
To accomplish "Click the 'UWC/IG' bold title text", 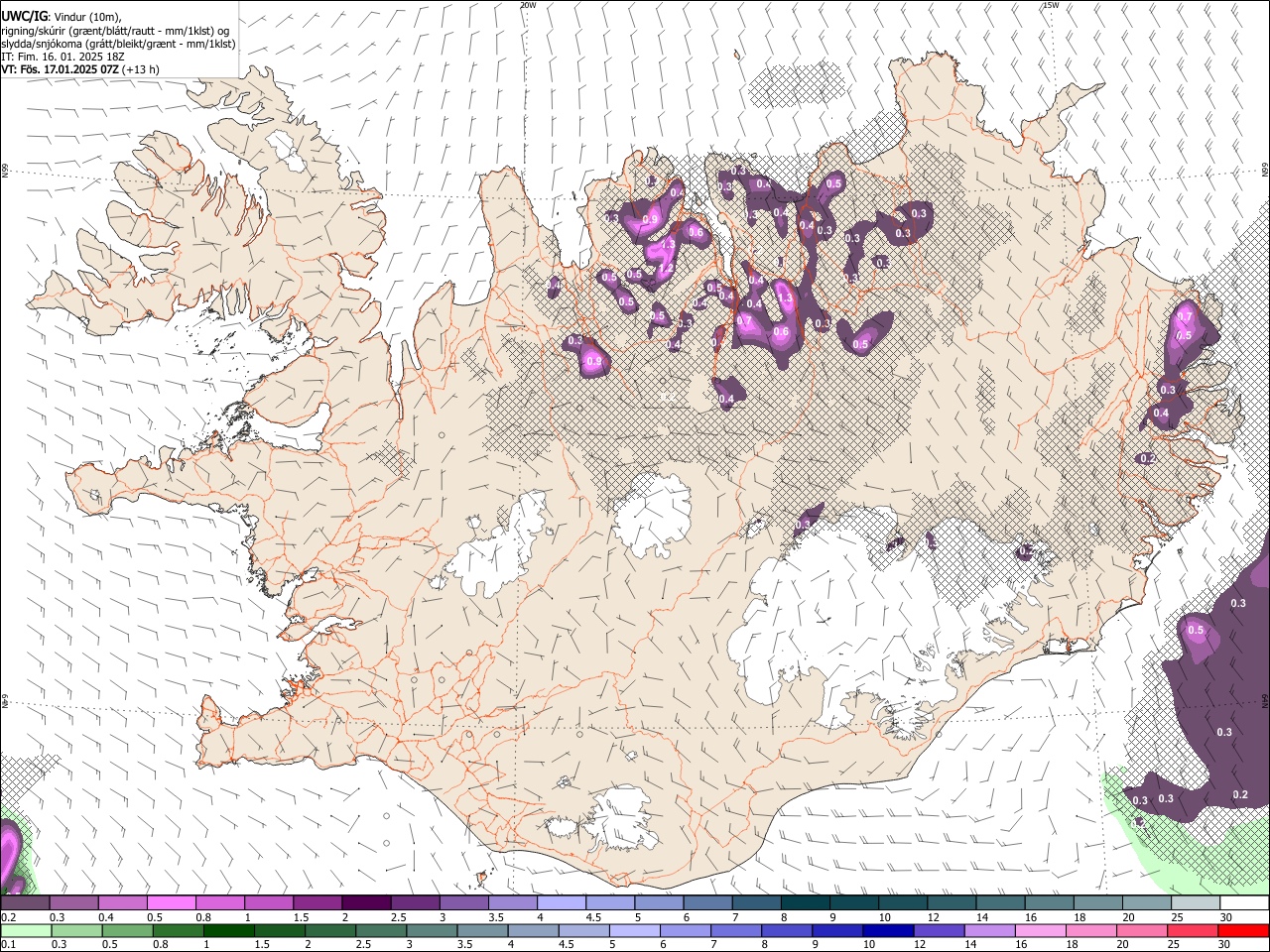I will coord(24,16).
